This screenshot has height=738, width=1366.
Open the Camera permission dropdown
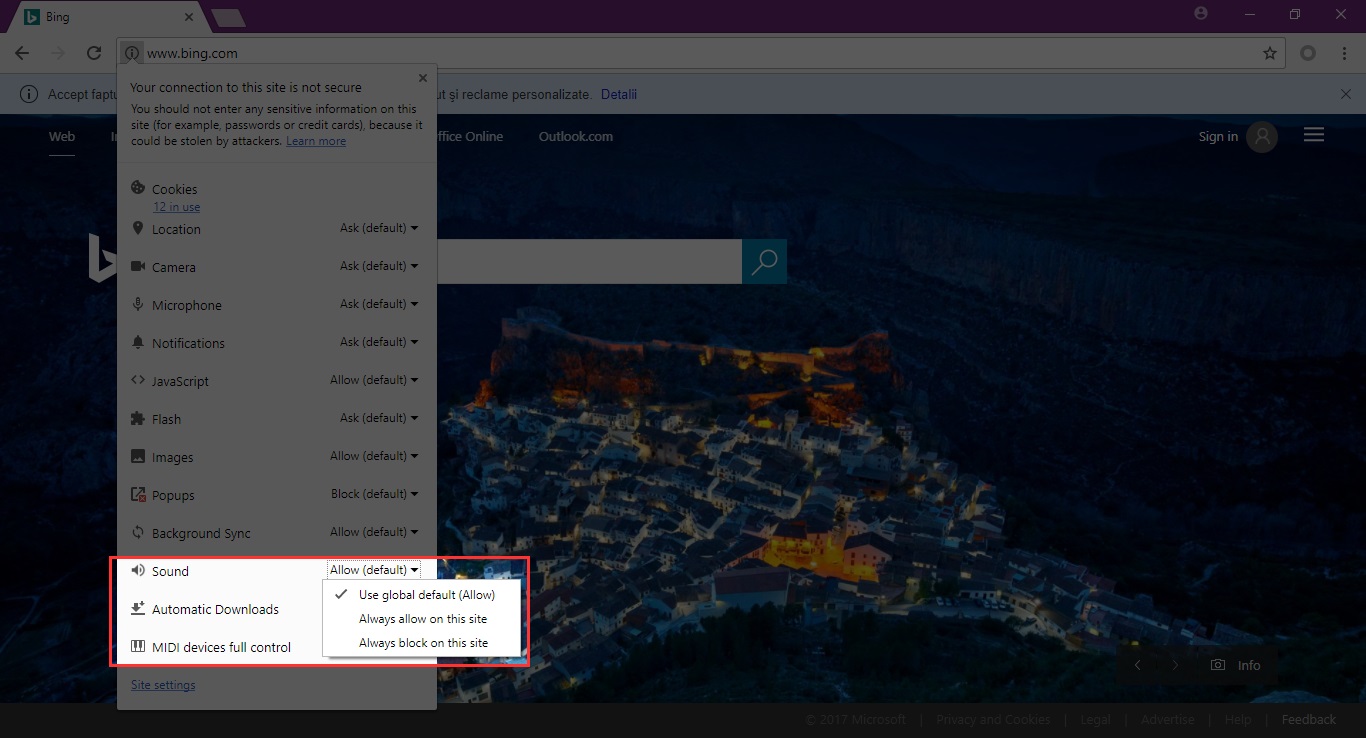pyautogui.click(x=379, y=266)
